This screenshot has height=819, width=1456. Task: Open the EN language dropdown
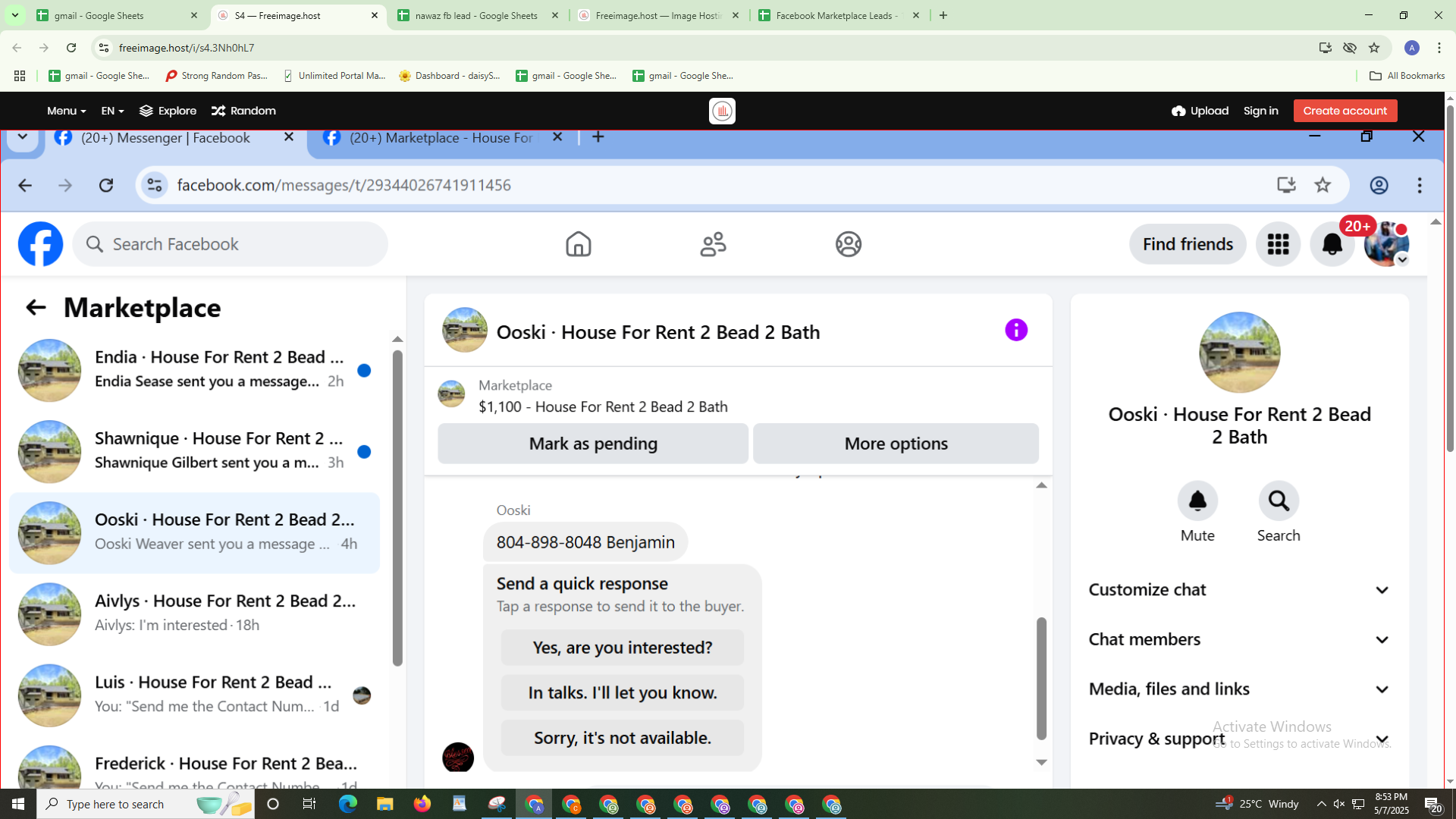pyautogui.click(x=112, y=111)
